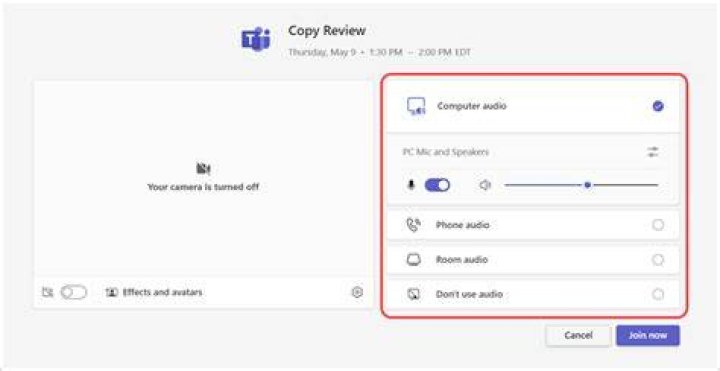The width and height of the screenshot is (720, 371).
Task: Turn off the microphone toggle
Action: click(437, 185)
